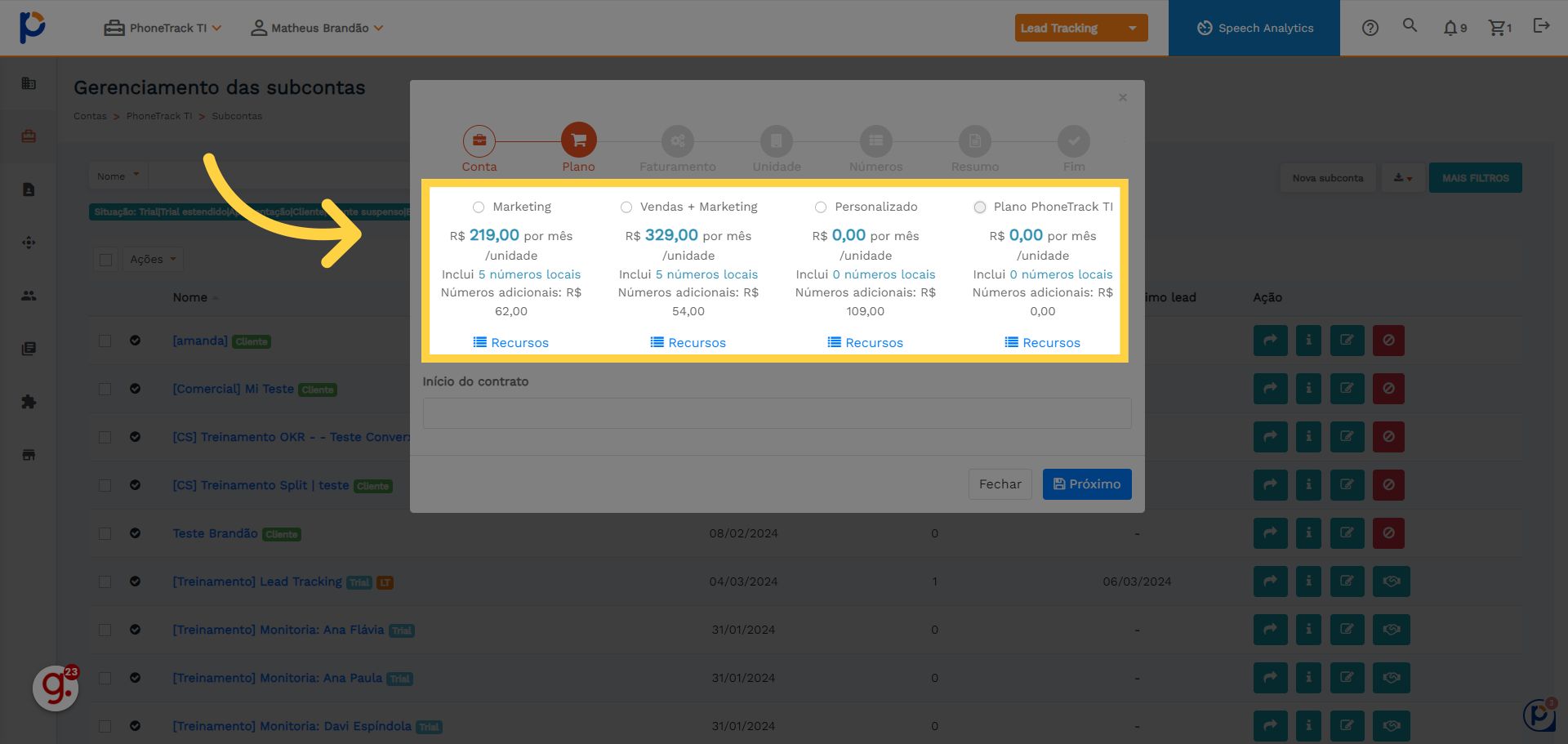Check the [Comercial] Mi Teste row checkbox

coord(105,389)
